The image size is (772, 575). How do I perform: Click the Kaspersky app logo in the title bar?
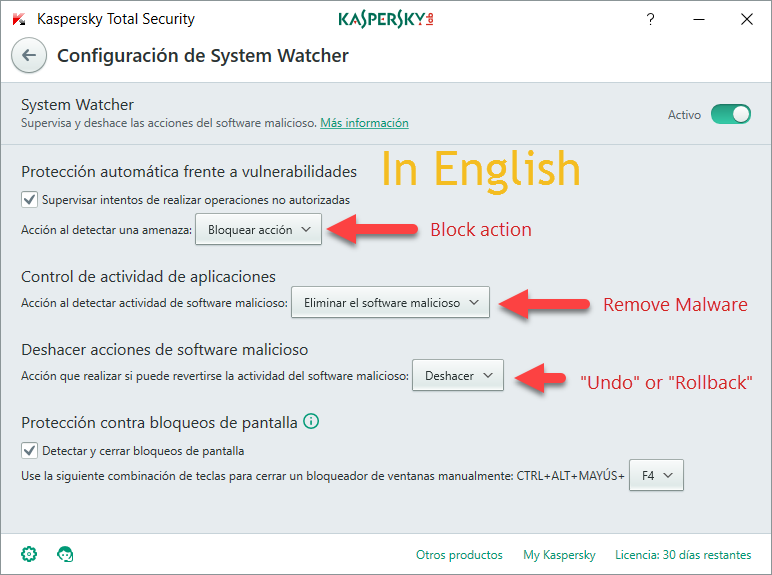[19, 19]
